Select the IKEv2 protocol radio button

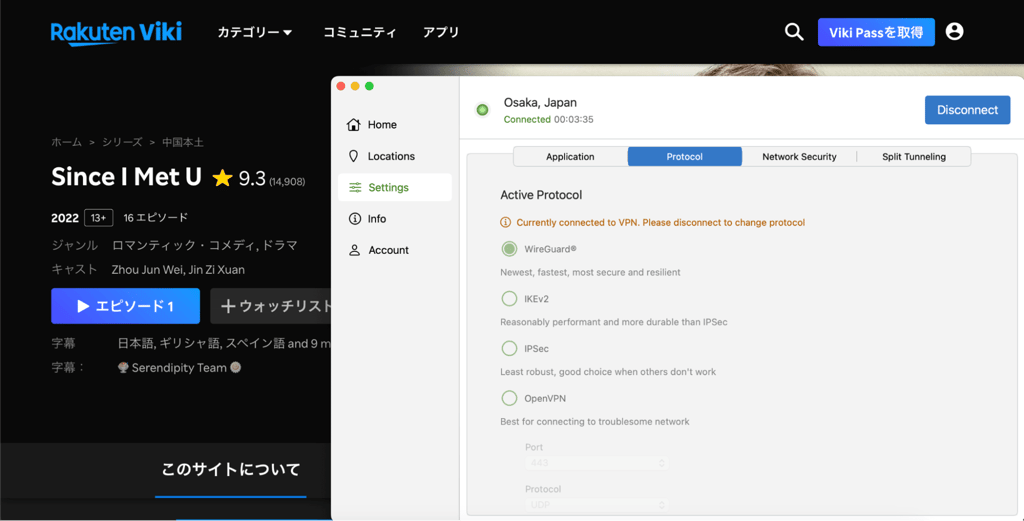509,298
